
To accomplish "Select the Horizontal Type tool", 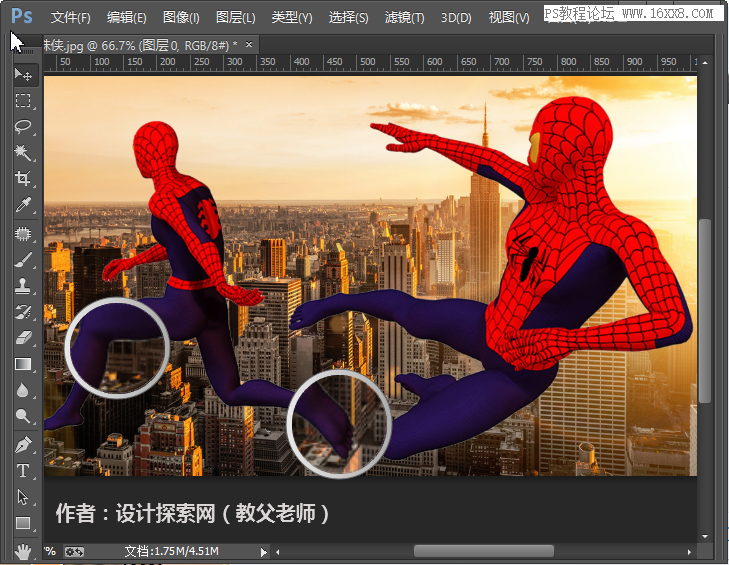I will [x=23, y=471].
